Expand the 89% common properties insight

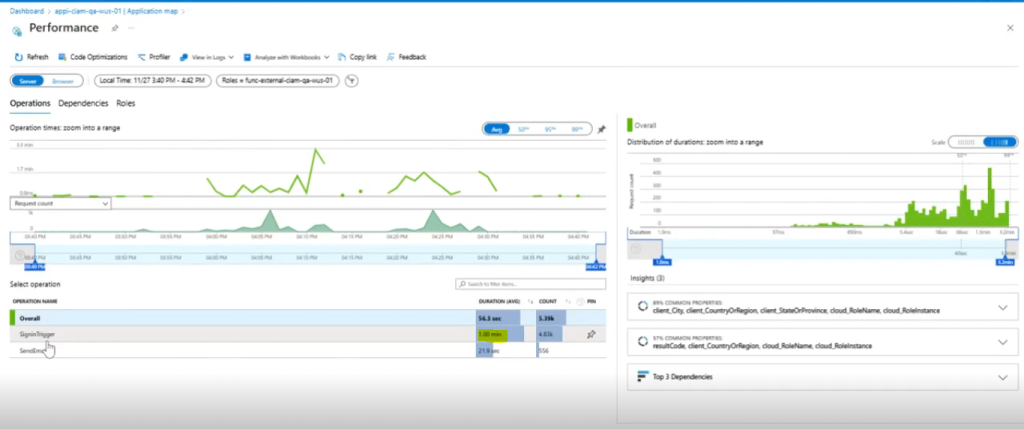(1003, 308)
